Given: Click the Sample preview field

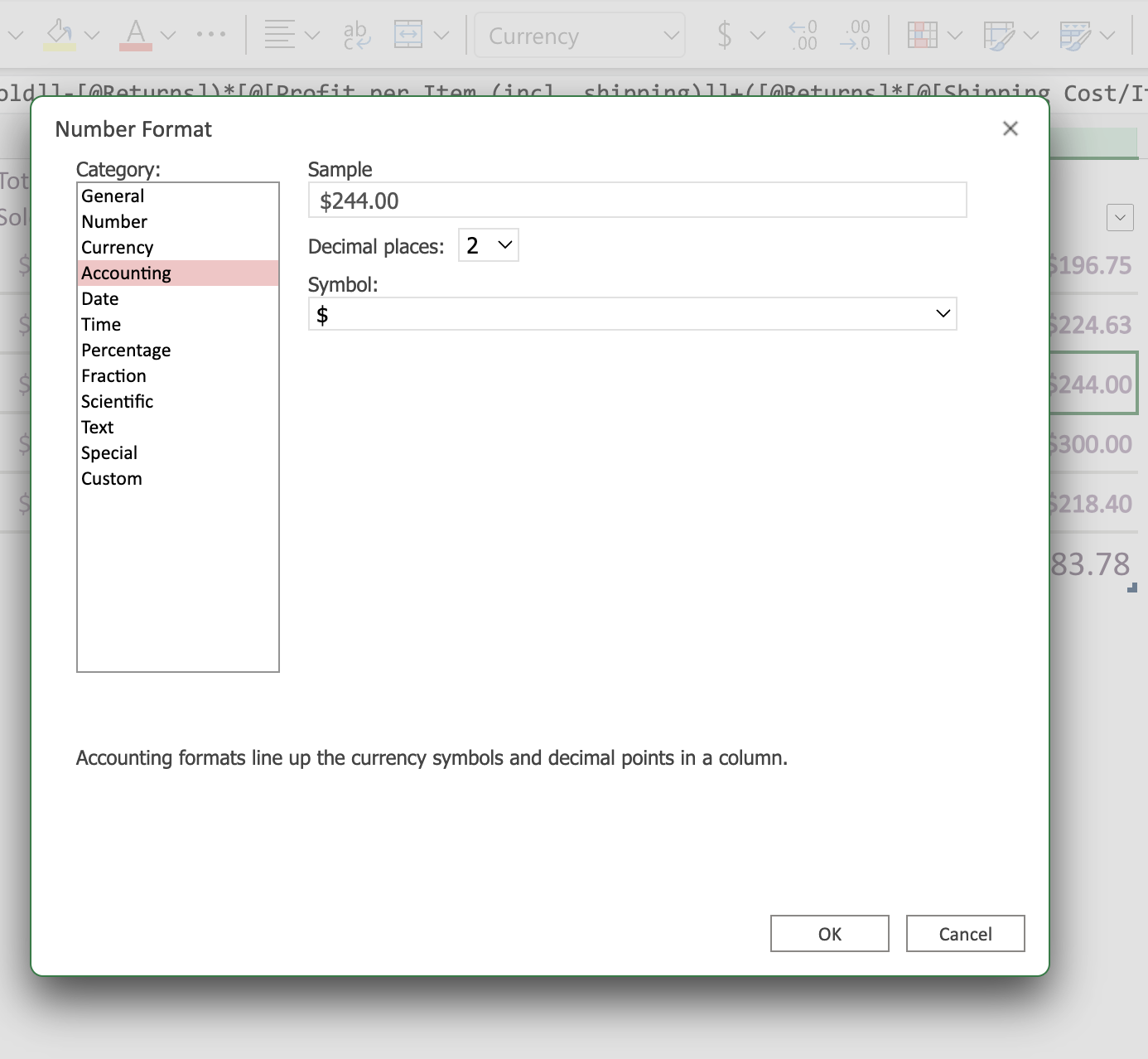Looking at the screenshot, I should pos(637,201).
